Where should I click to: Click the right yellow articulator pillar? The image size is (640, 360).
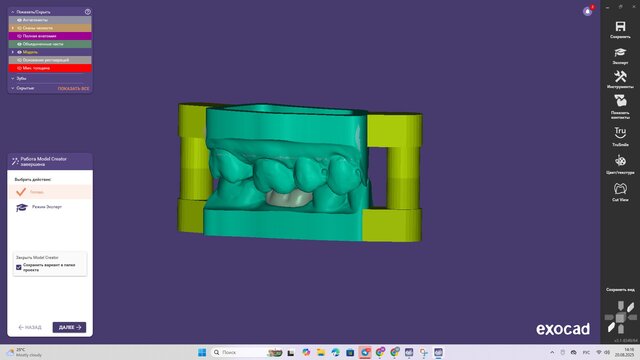pyautogui.click(x=402, y=178)
